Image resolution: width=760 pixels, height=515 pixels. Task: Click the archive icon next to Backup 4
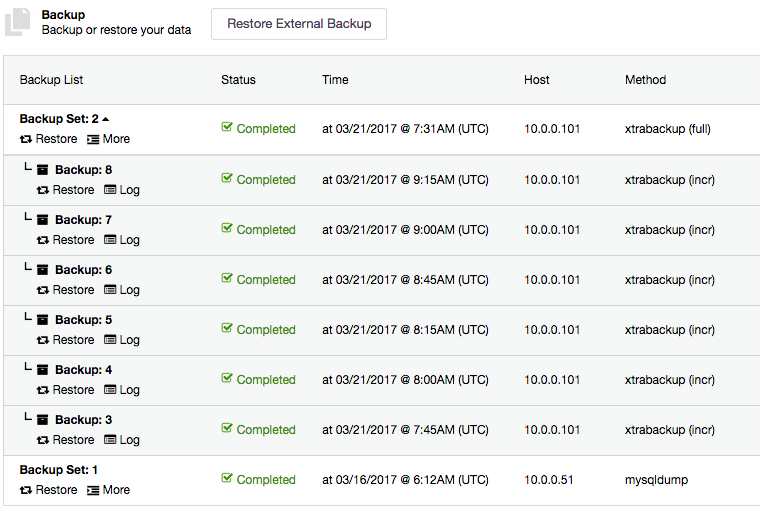43,370
